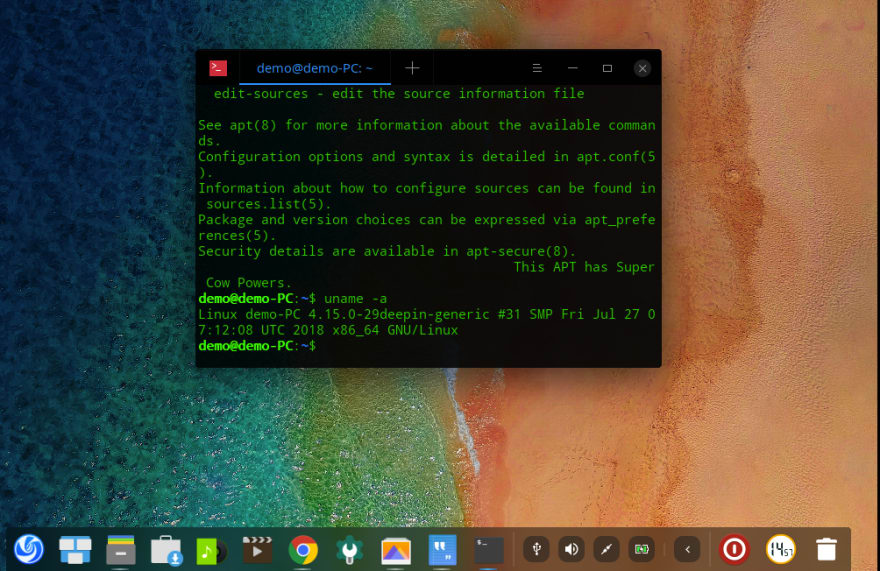Open the shutdown power button

[734, 549]
